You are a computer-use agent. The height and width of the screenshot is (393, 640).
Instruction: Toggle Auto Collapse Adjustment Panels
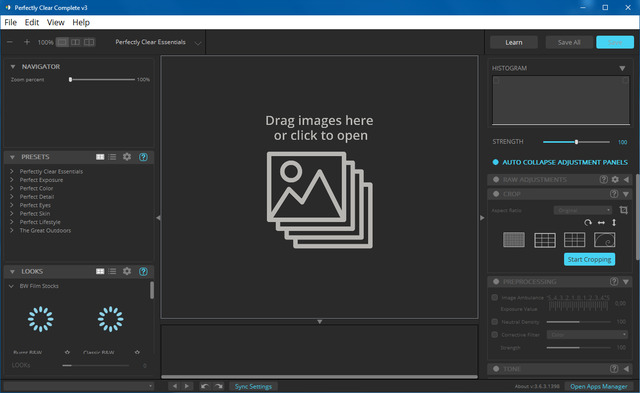495,162
